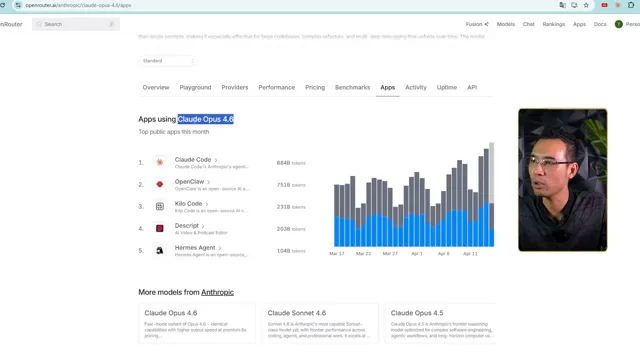
Task: Click the highlighted Claude Opus 4.6 heading text
Action: (206, 119)
